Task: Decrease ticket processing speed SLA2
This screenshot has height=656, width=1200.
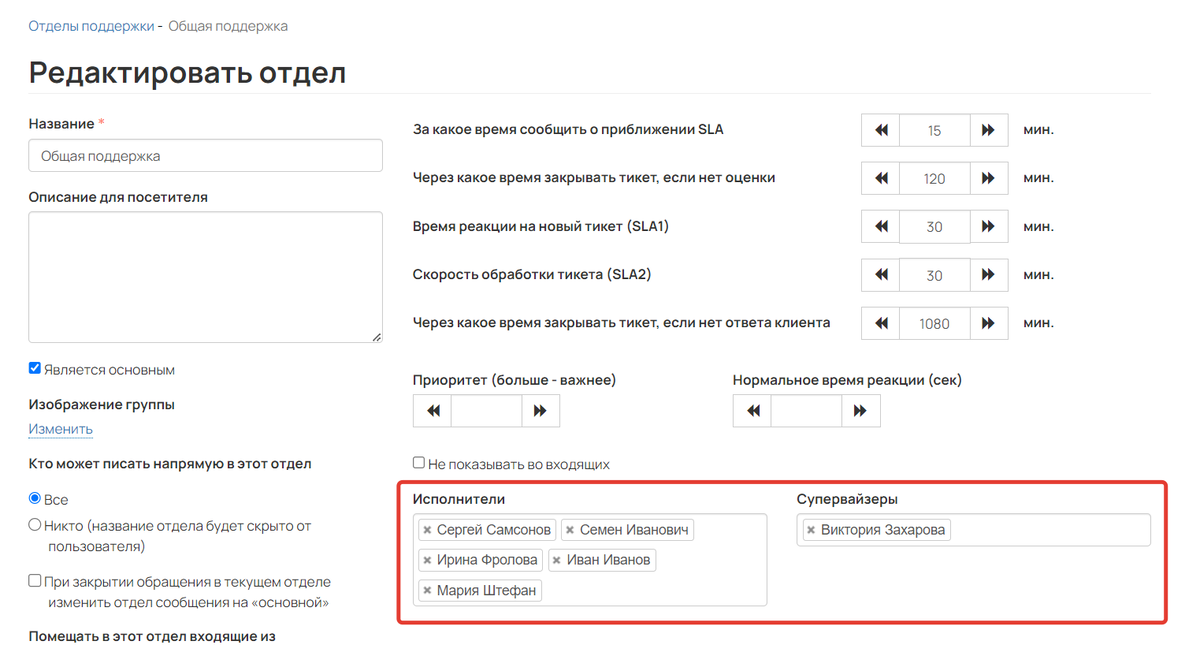Action: pos(881,275)
